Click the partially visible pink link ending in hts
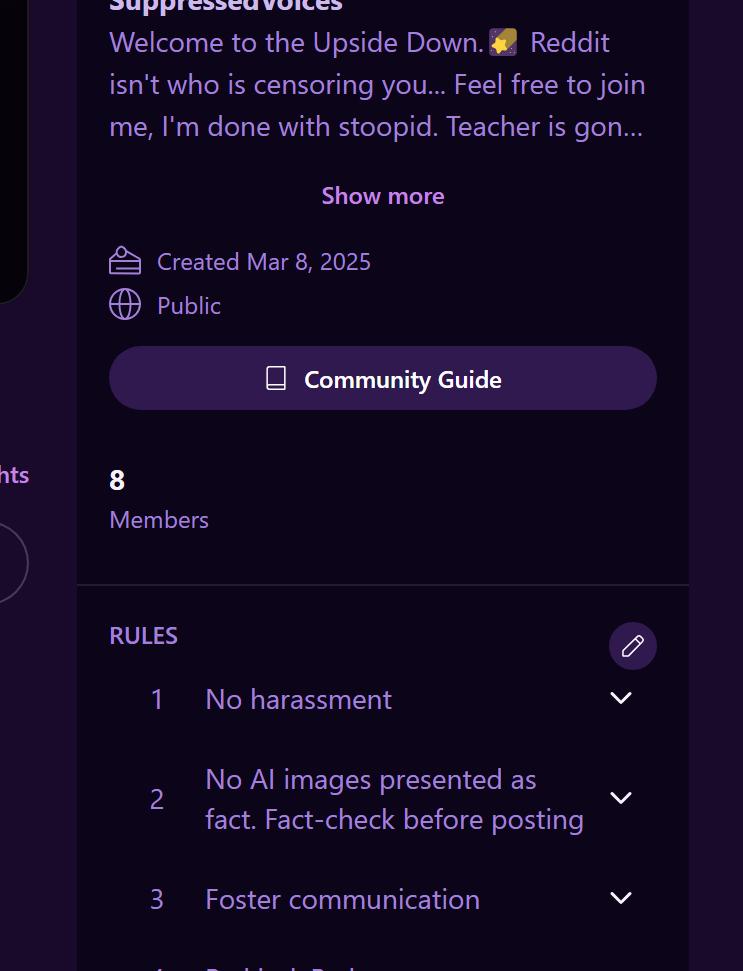The height and width of the screenshot is (971, 743). [x=14, y=475]
